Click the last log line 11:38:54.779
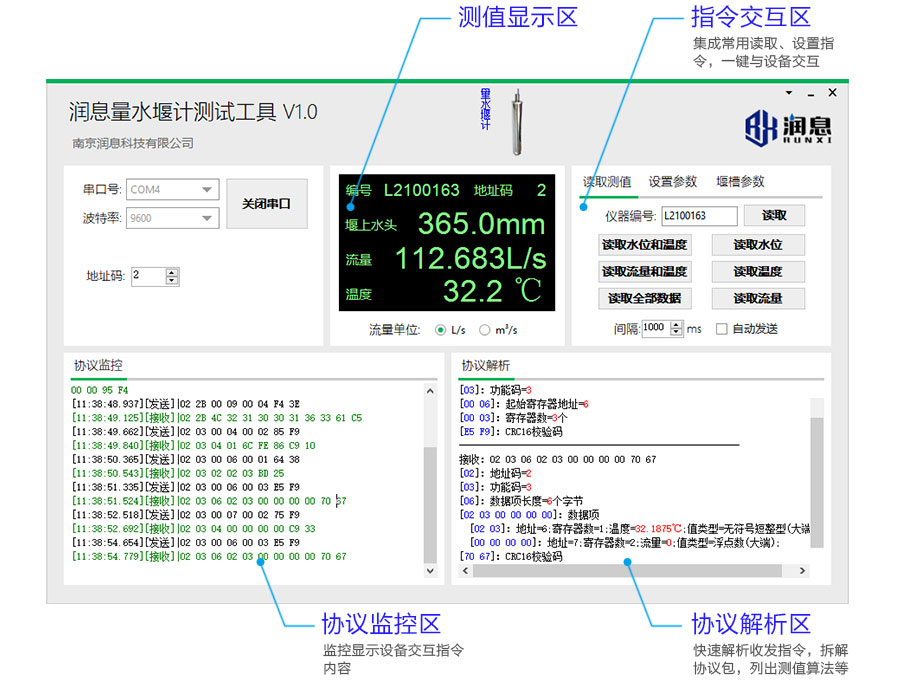 pos(209,556)
